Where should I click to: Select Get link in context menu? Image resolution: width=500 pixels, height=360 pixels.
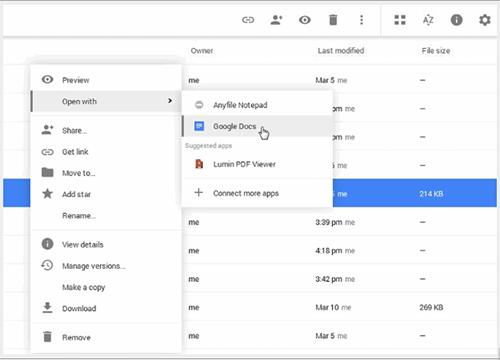[x=106, y=152]
